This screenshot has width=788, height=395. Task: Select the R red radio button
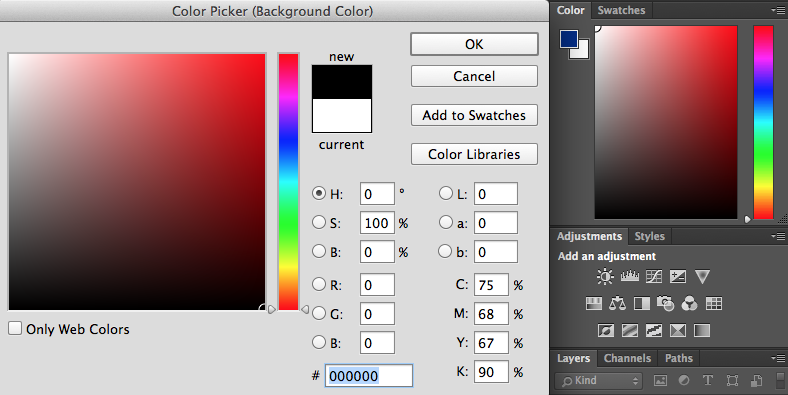click(319, 284)
